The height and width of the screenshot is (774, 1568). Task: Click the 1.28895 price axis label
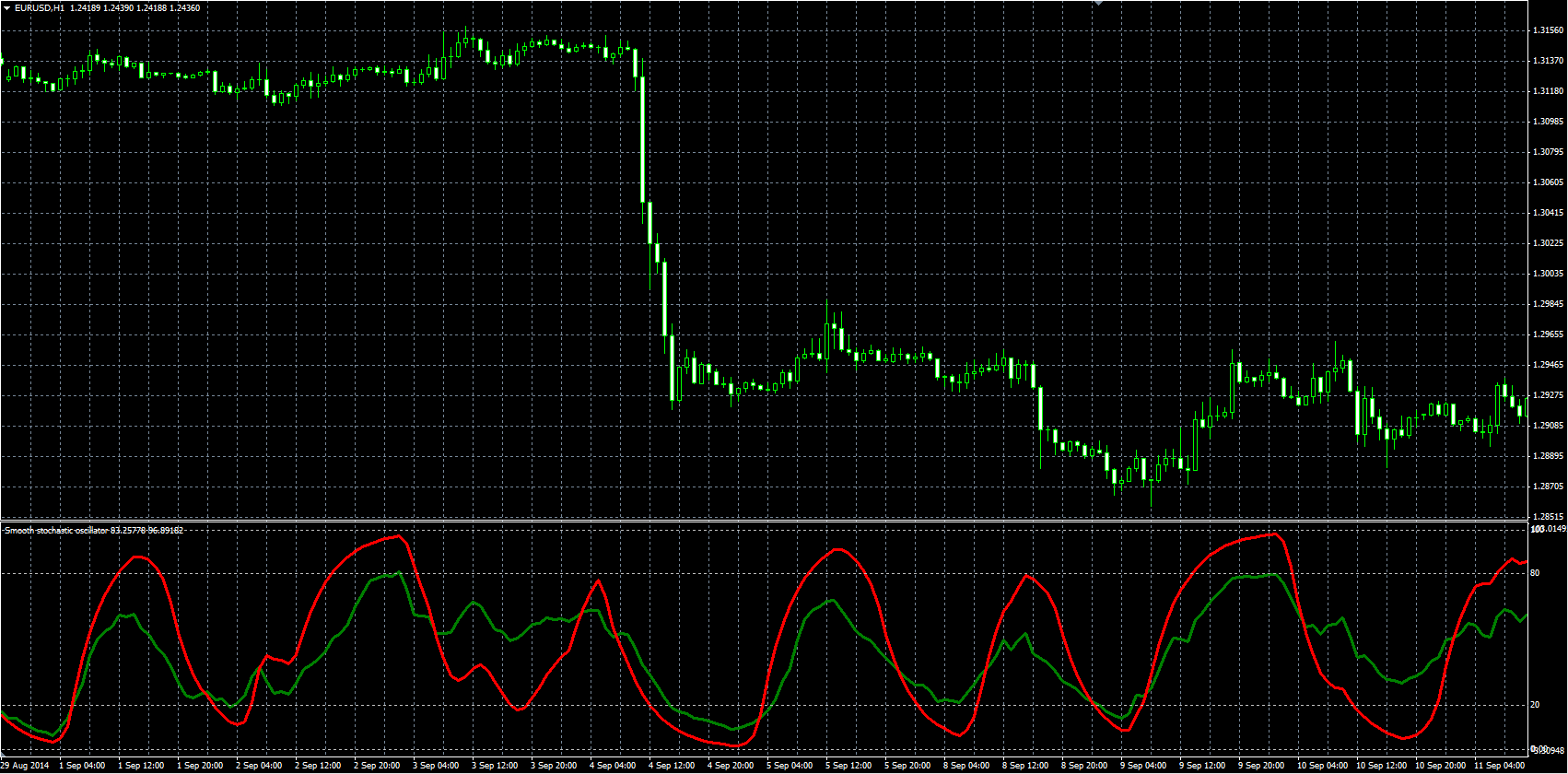click(1548, 456)
